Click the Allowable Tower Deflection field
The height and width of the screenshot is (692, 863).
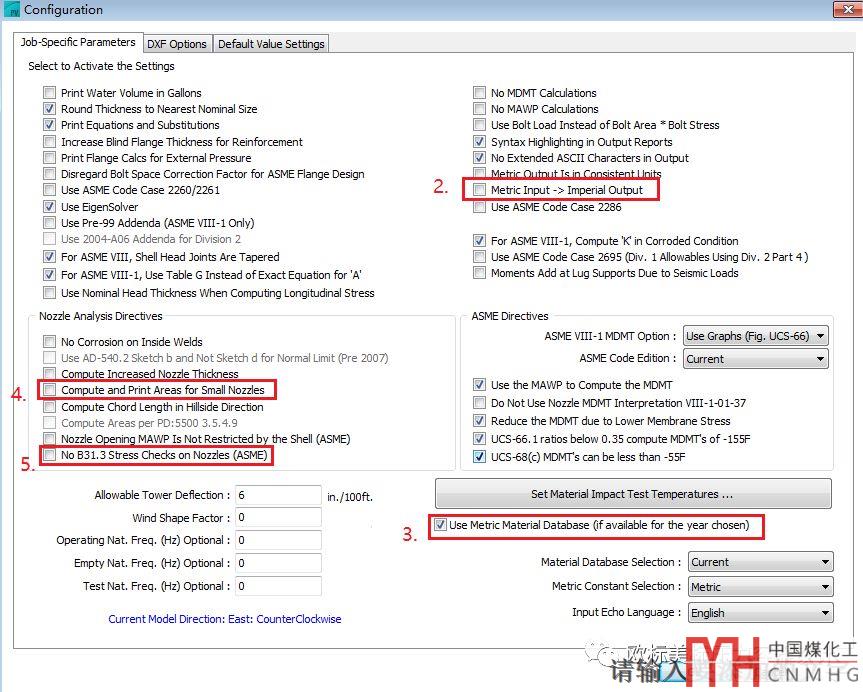pos(278,495)
